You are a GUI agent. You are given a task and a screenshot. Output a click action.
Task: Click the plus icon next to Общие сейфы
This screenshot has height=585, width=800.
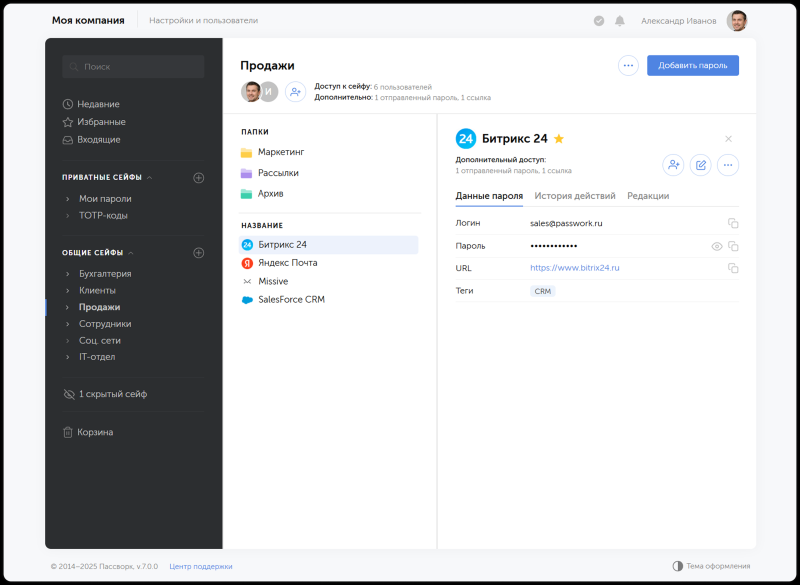pyautogui.click(x=198, y=253)
